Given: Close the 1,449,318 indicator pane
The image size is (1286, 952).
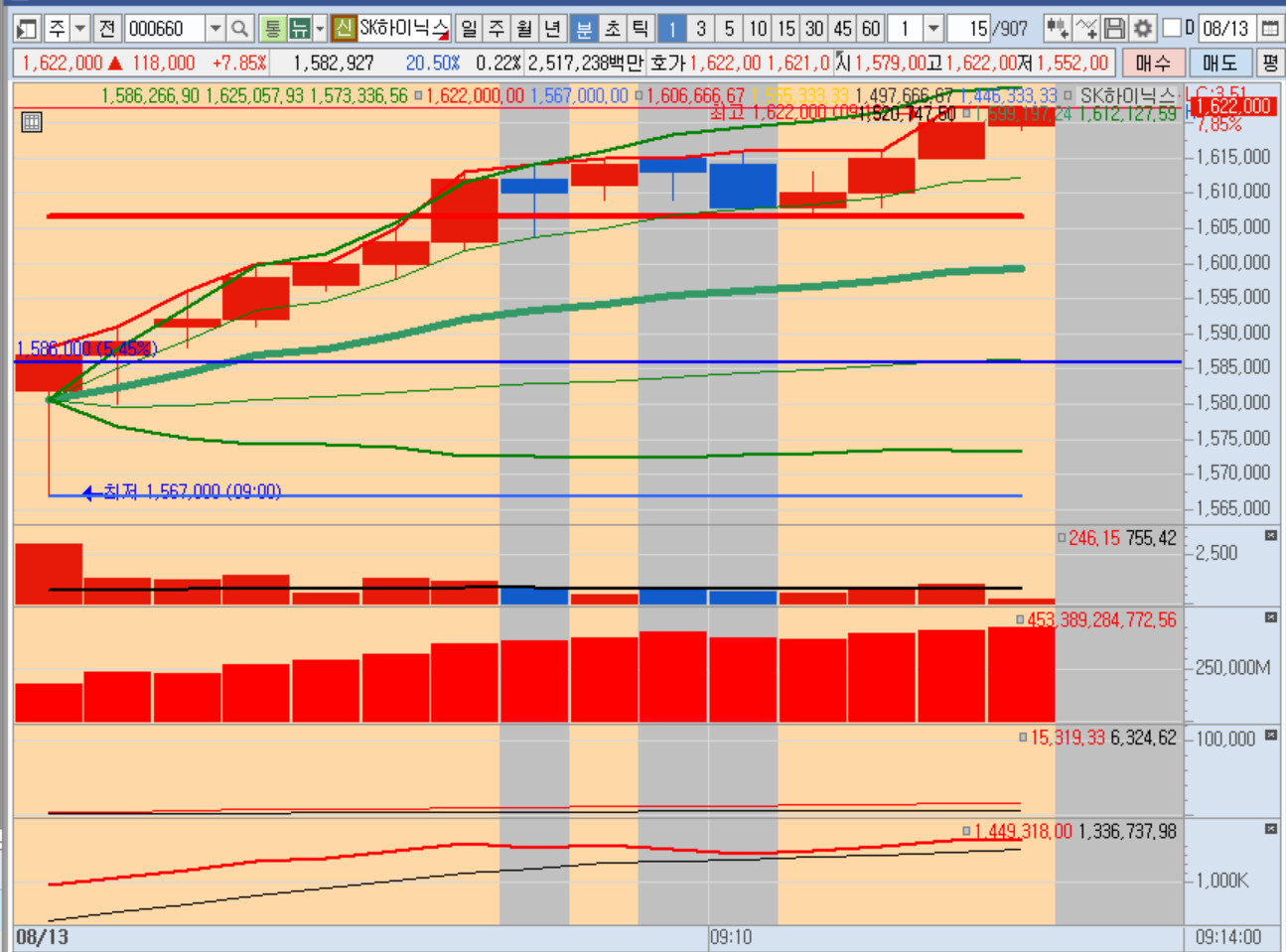Looking at the screenshot, I should click(1271, 829).
